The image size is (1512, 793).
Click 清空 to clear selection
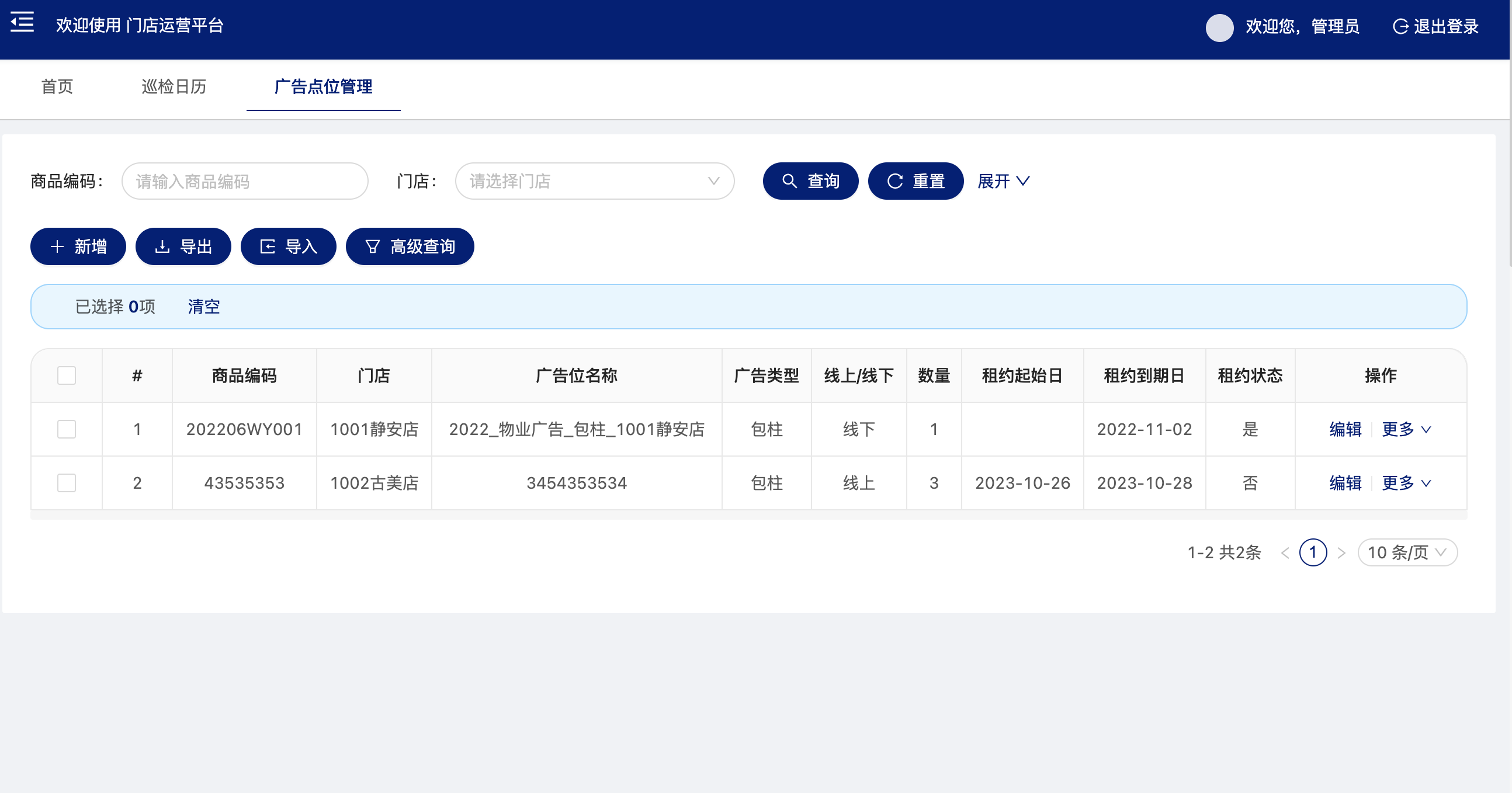click(x=204, y=307)
